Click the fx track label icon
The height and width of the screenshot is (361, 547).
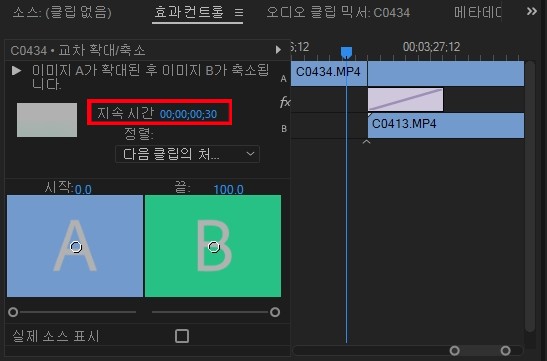[x=285, y=102]
